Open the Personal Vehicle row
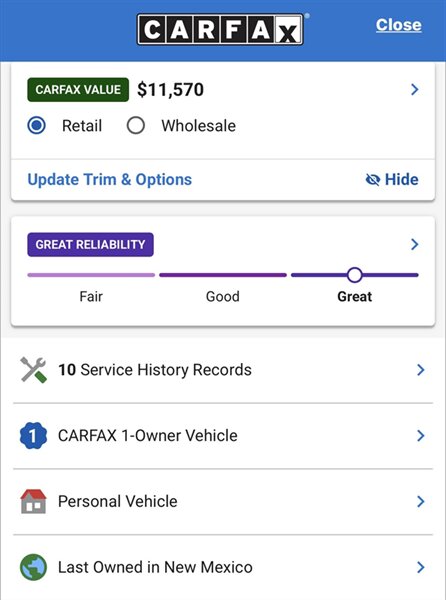 223,501
